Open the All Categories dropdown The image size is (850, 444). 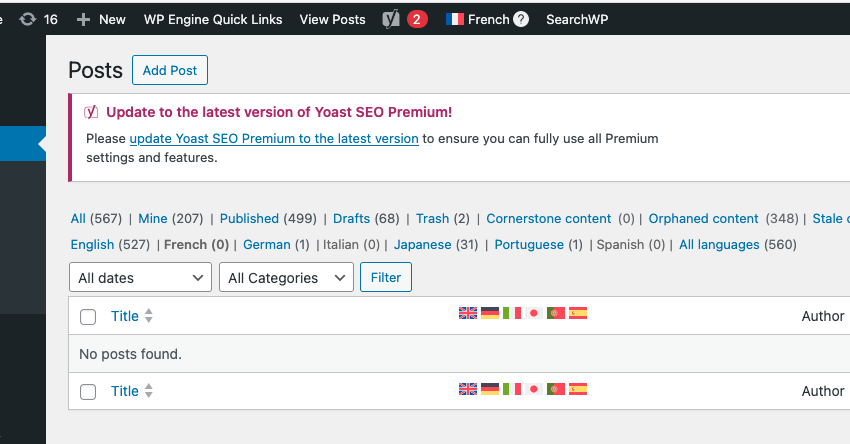(x=286, y=277)
